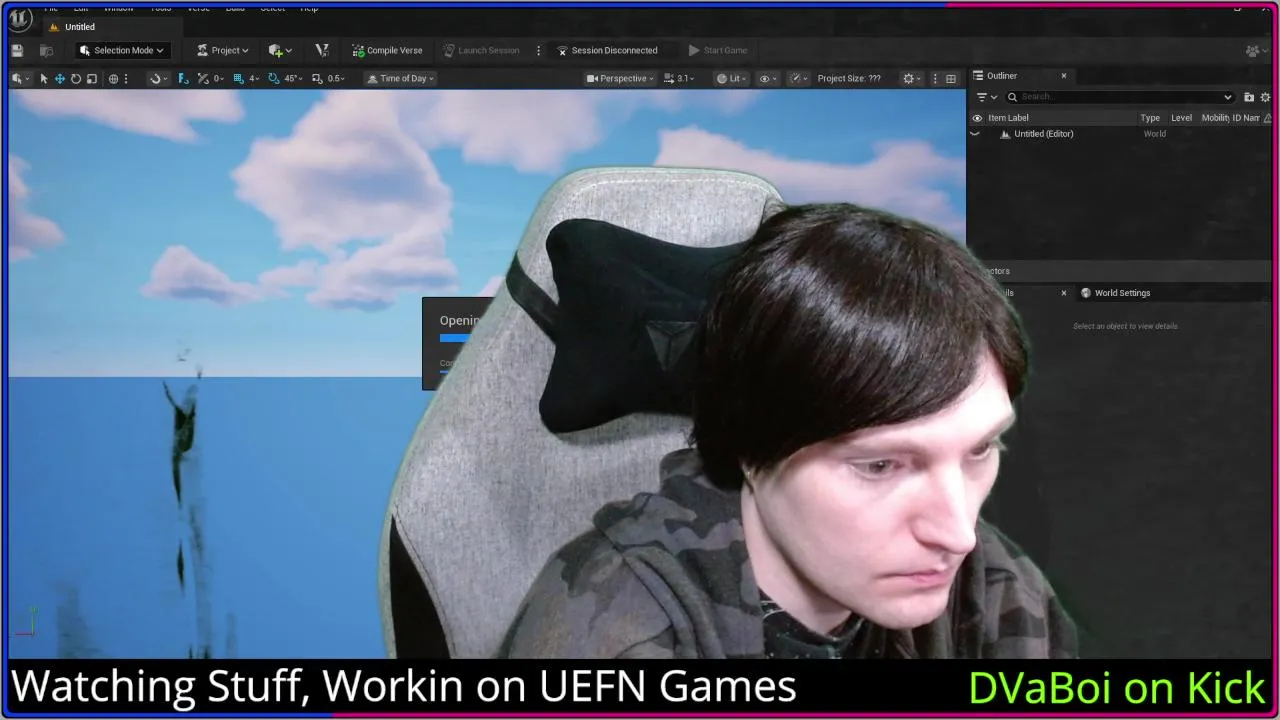Select the Translate move tool
Screen dimensions: 1280x720
(60, 78)
